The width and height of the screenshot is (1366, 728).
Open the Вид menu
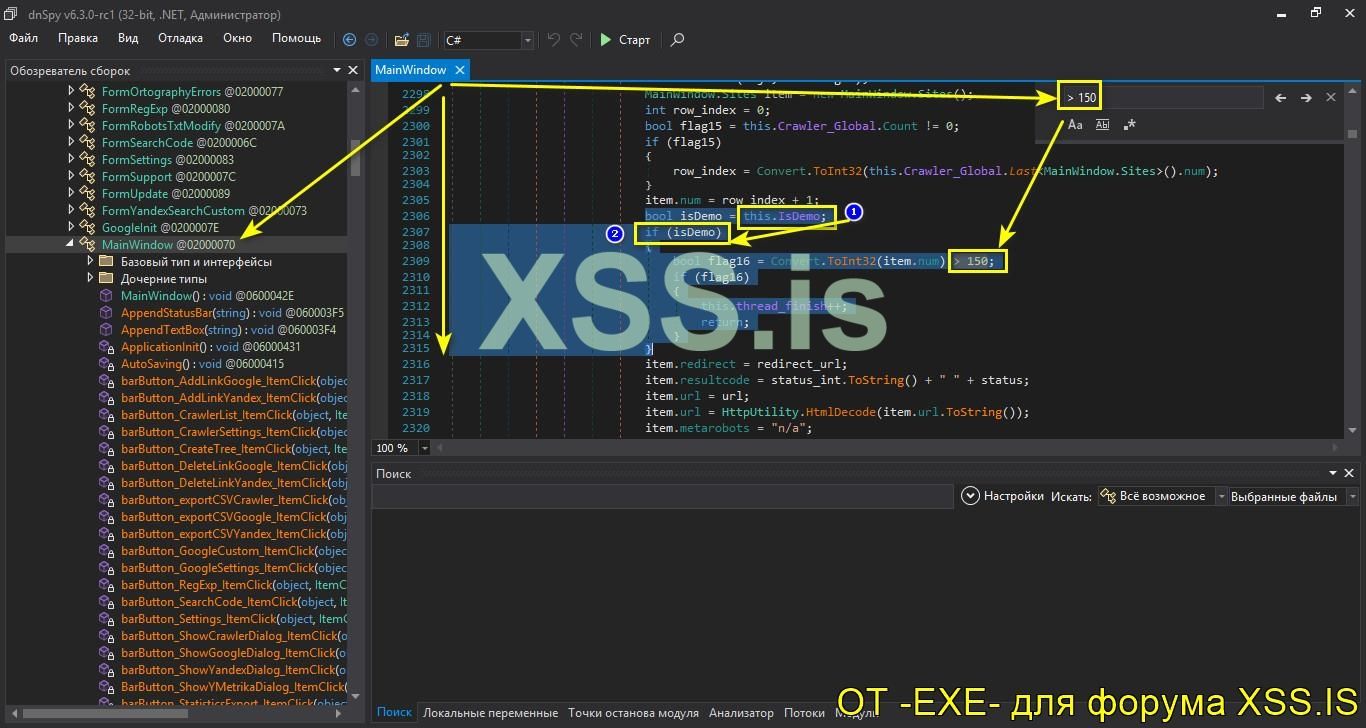tap(128, 38)
